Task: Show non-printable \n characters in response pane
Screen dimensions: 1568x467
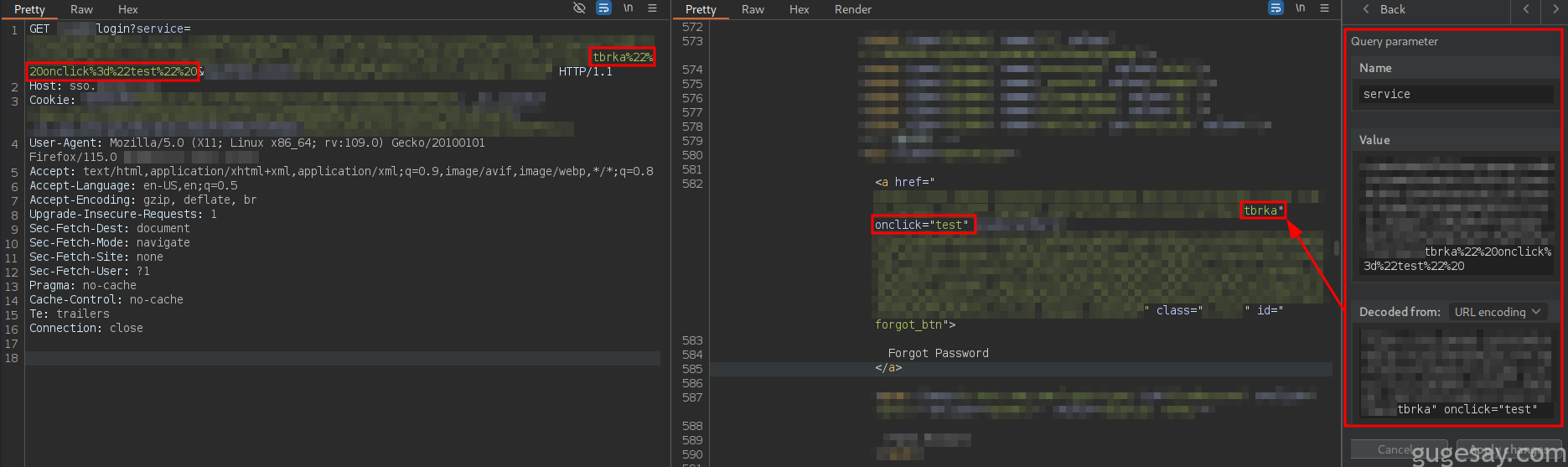Action: 1300,8
